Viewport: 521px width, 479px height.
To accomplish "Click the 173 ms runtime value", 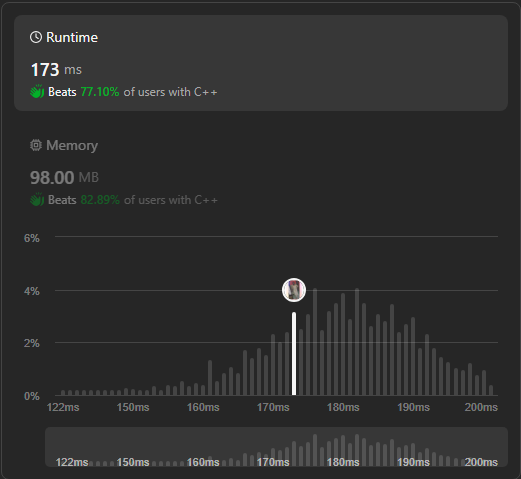I will pos(56,70).
